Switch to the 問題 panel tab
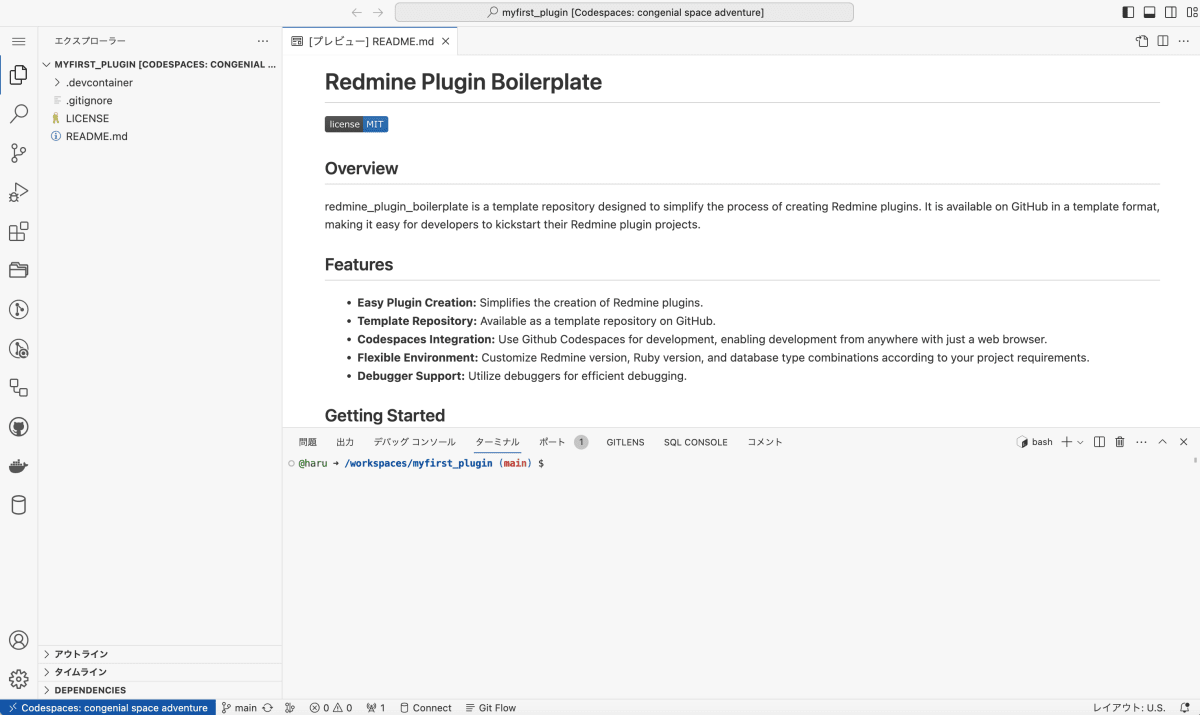This screenshot has height=715, width=1200. pos(307,442)
